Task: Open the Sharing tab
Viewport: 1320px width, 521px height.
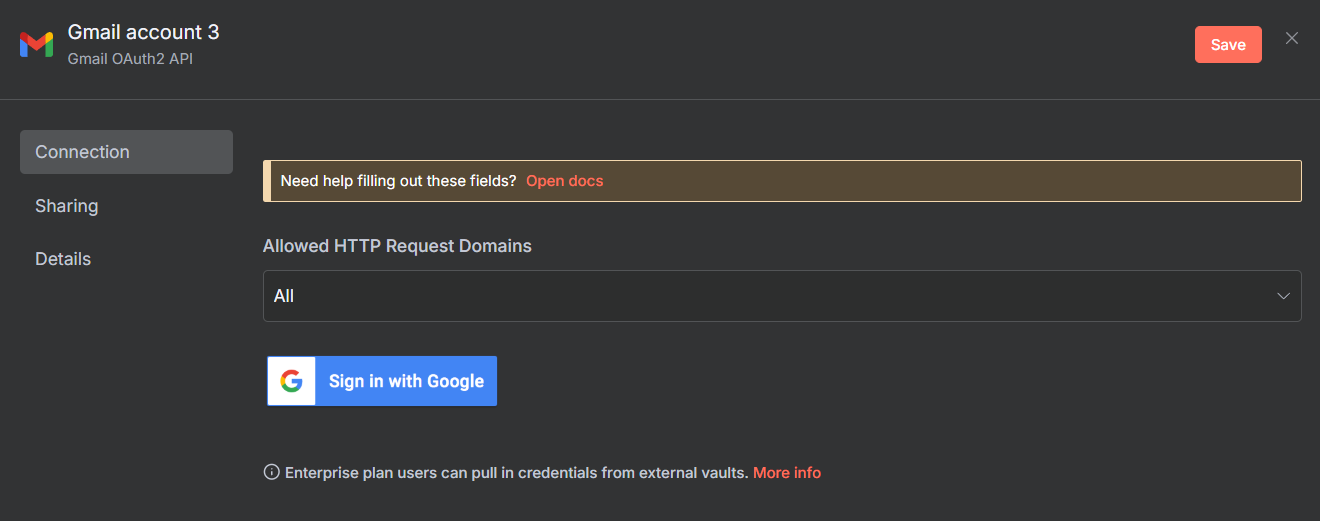Action: (67, 206)
